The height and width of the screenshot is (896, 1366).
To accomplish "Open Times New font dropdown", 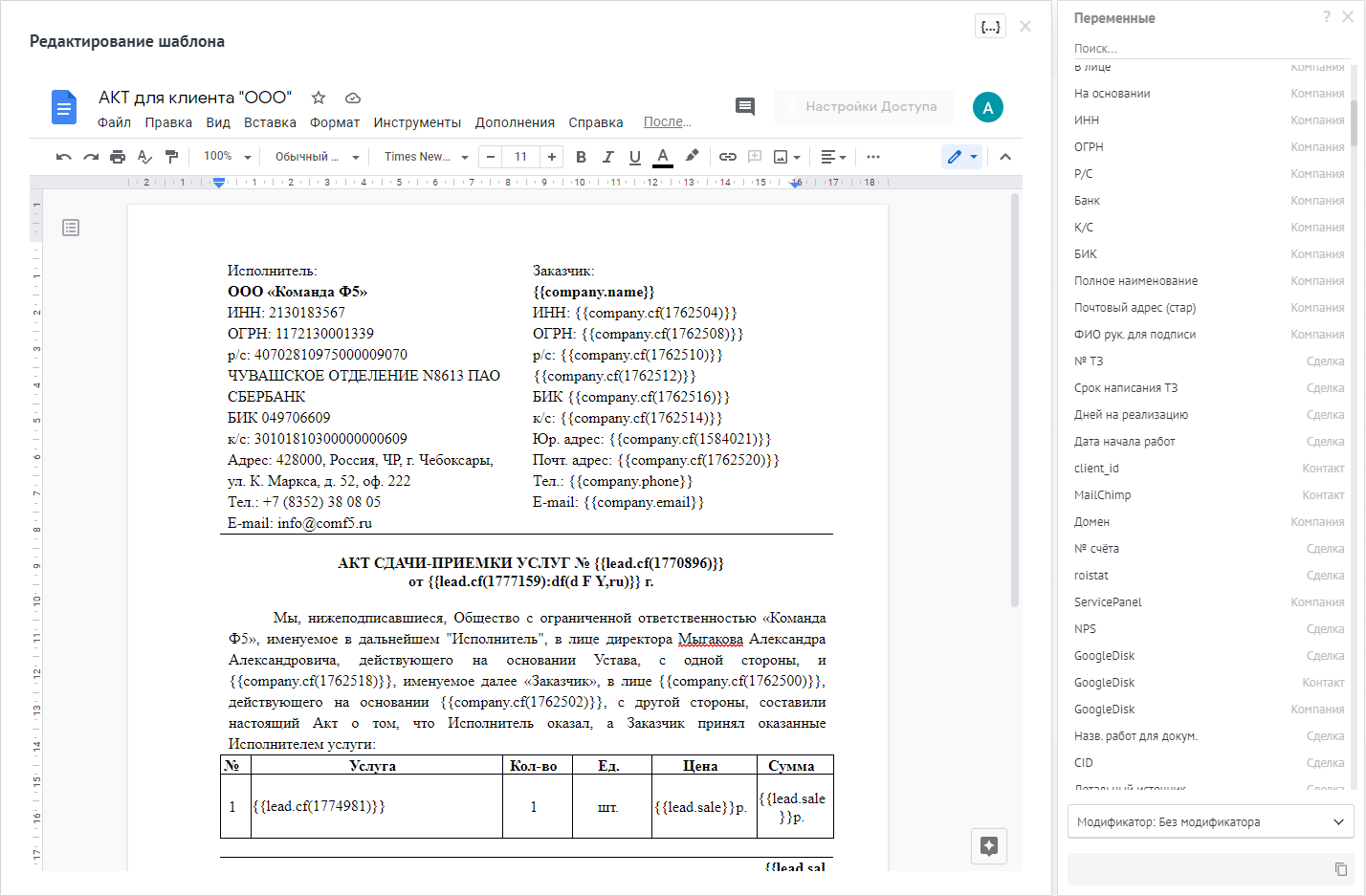I will tap(427, 157).
